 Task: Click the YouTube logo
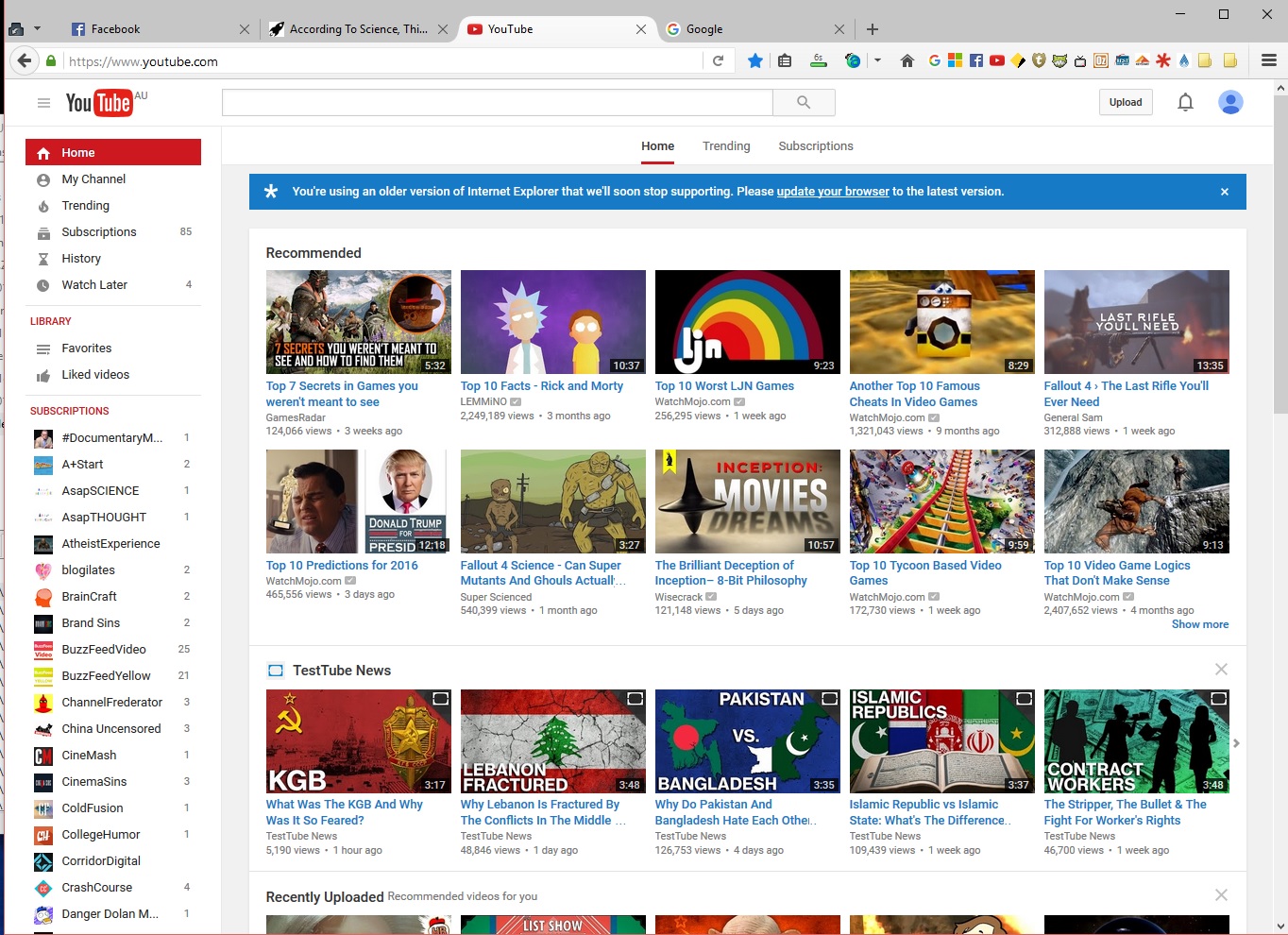tap(98, 103)
